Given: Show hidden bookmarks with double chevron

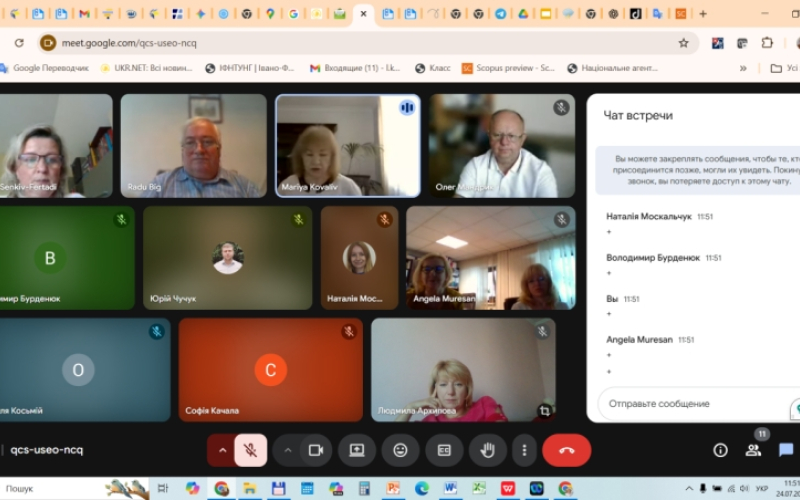Looking at the screenshot, I should pos(743,68).
